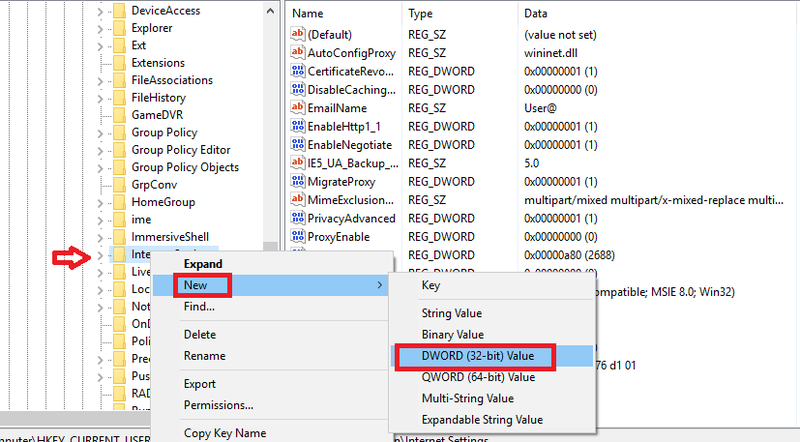Select the wininet.dll data cell
Screen dimensions: 800x442
pyautogui.click(x=551, y=53)
